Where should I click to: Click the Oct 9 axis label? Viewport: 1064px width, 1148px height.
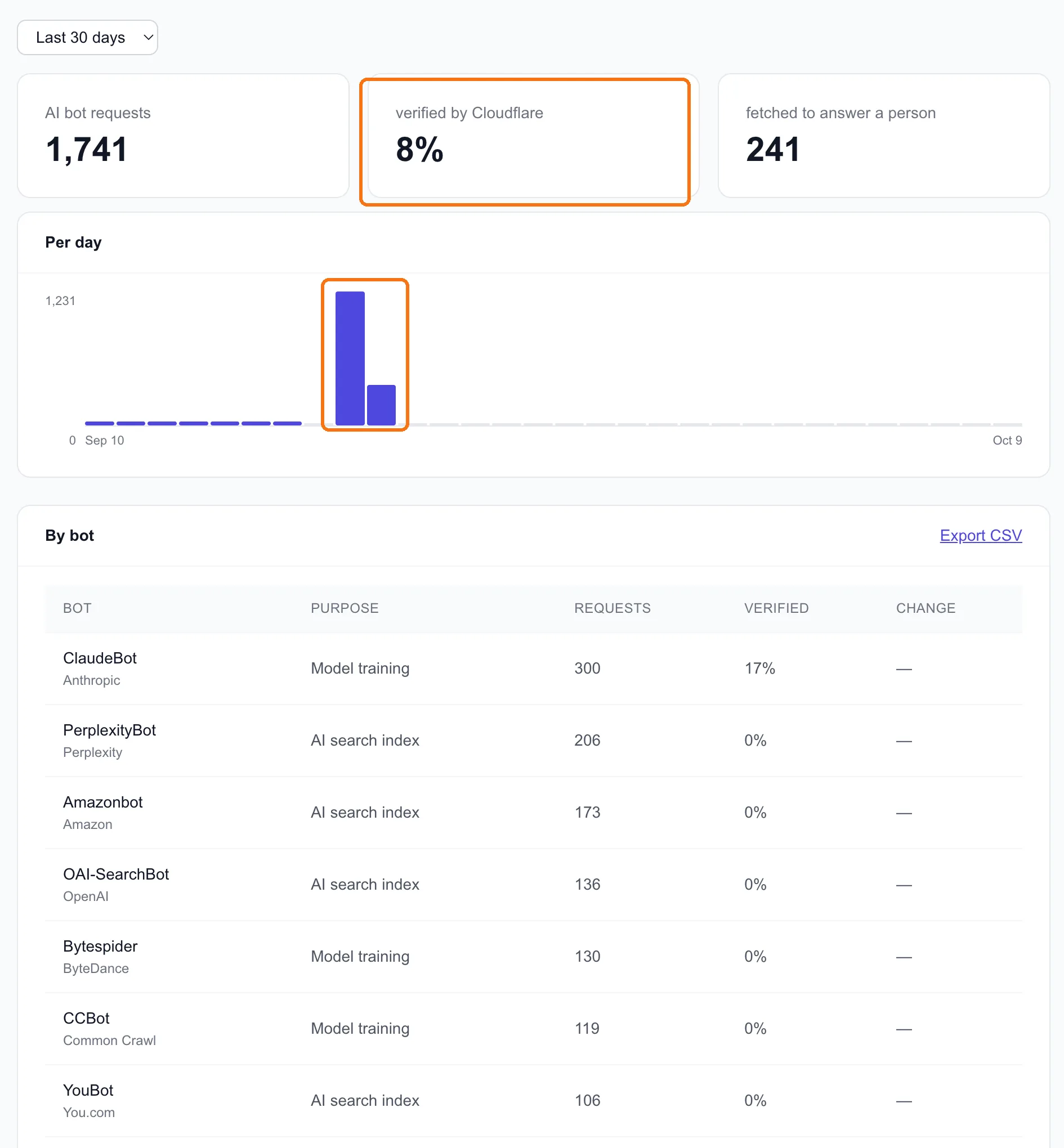[x=1007, y=440]
